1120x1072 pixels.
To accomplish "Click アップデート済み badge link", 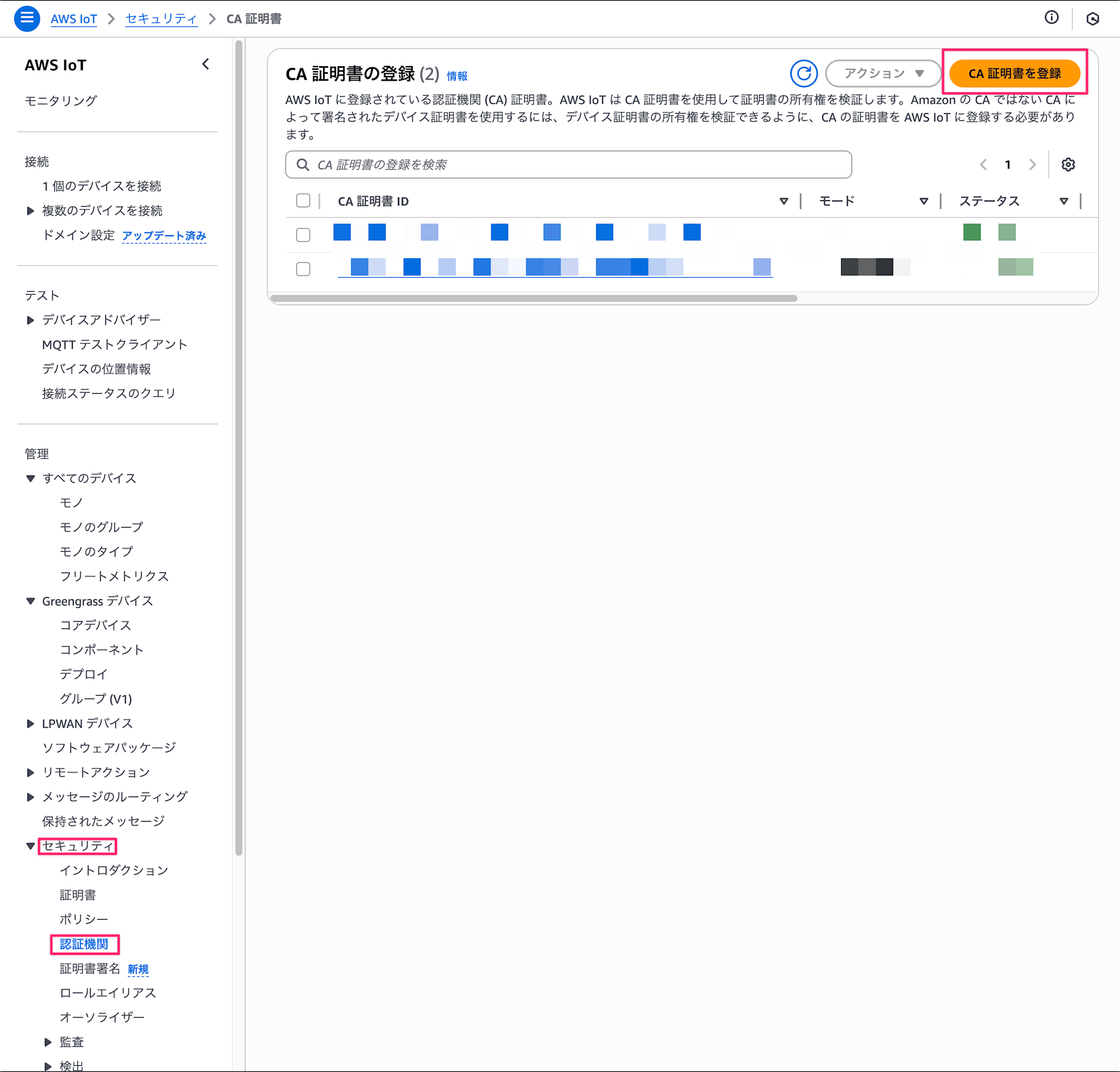I will (x=164, y=236).
